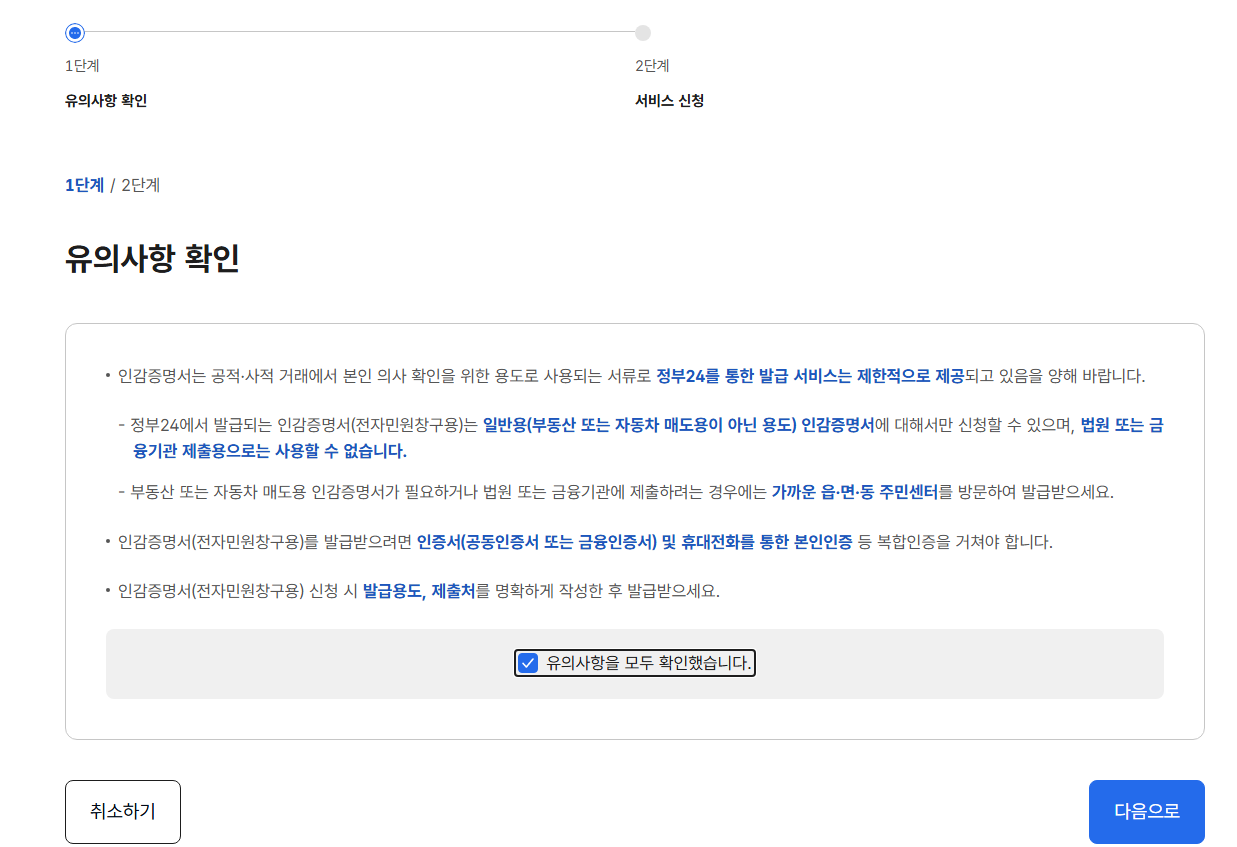The image size is (1237, 847).
Task: Click the 다음으로 button
Action: coord(1146,812)
